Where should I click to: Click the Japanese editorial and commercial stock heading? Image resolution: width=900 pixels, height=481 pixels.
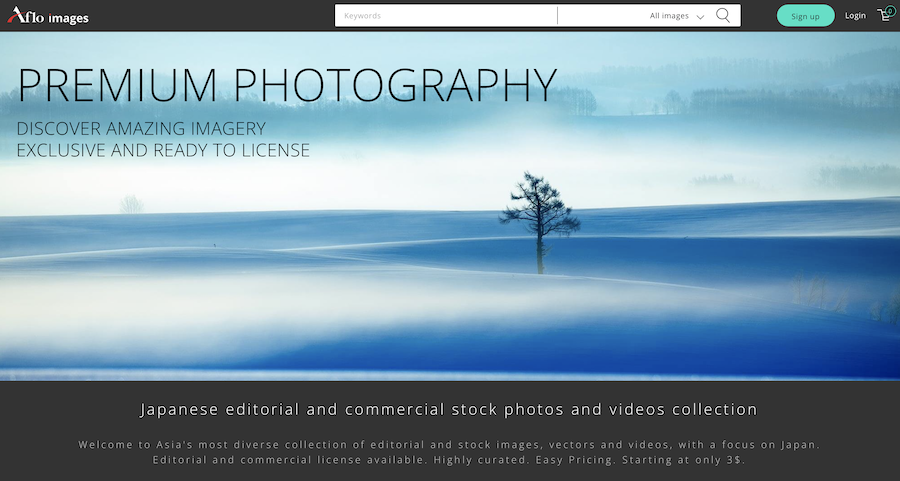pos(449,409)
